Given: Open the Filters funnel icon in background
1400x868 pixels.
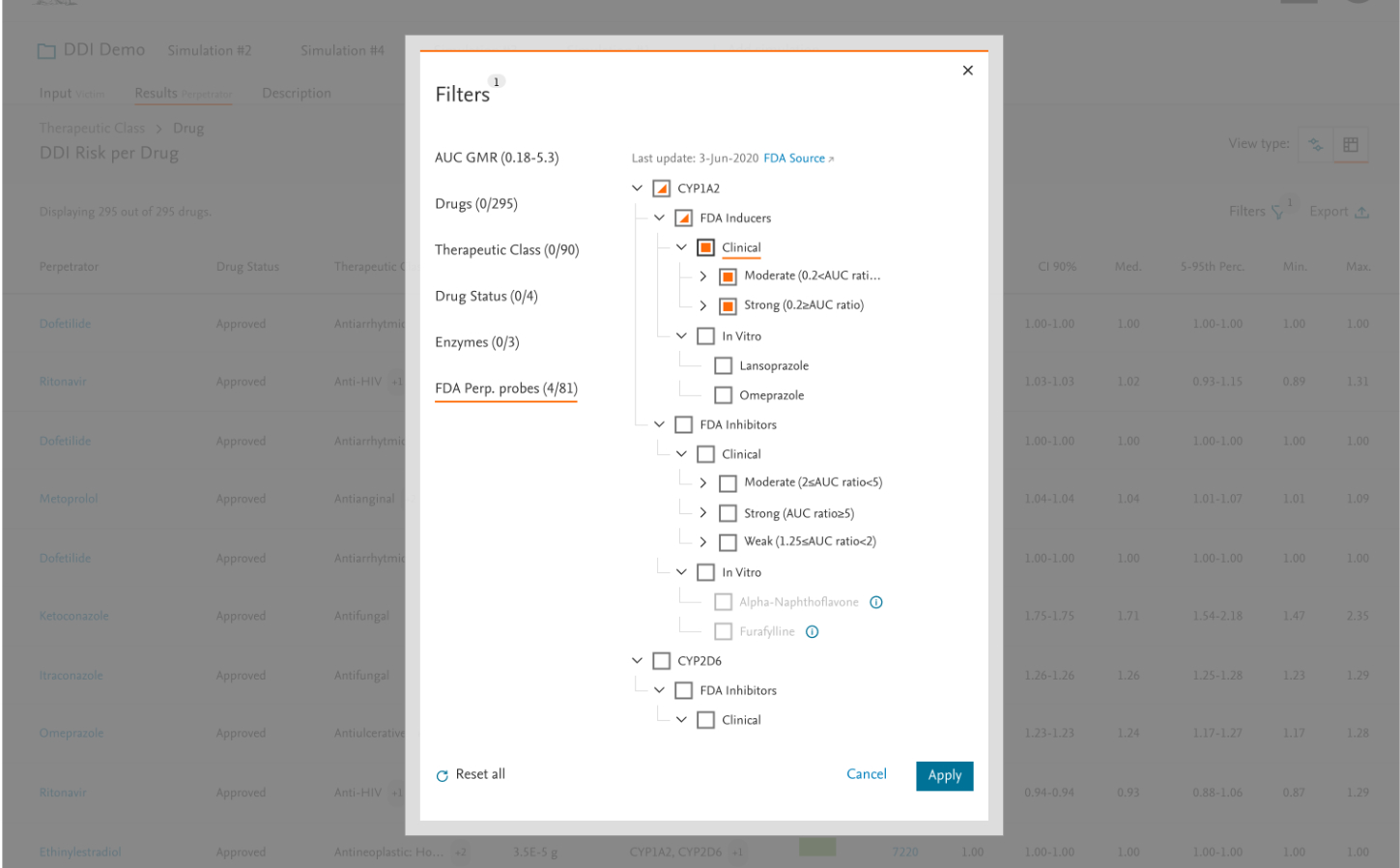Looking at the screenshot, I should 1278,212.
